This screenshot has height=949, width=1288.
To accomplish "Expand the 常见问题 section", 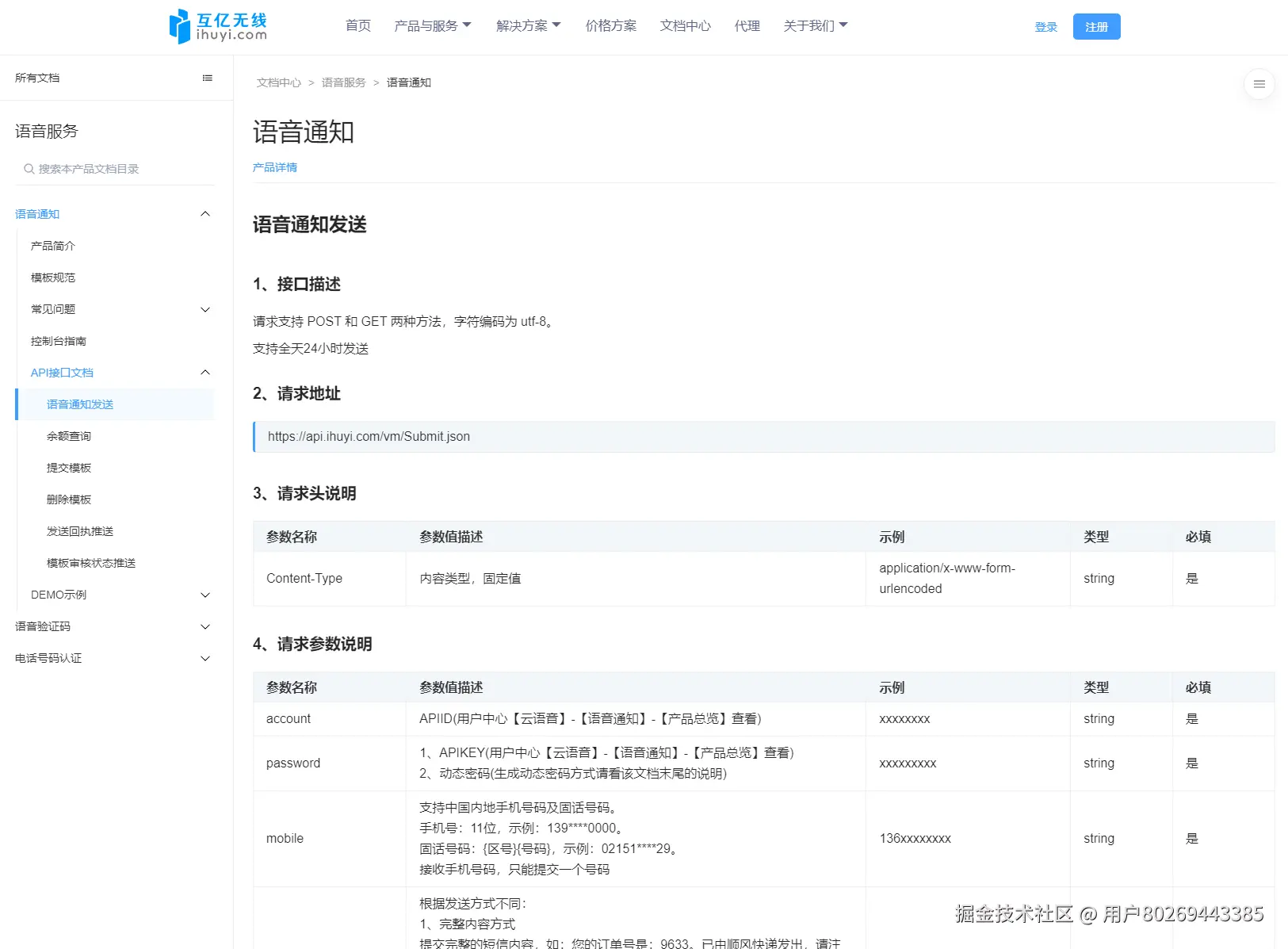I will (x=120, y=309).
